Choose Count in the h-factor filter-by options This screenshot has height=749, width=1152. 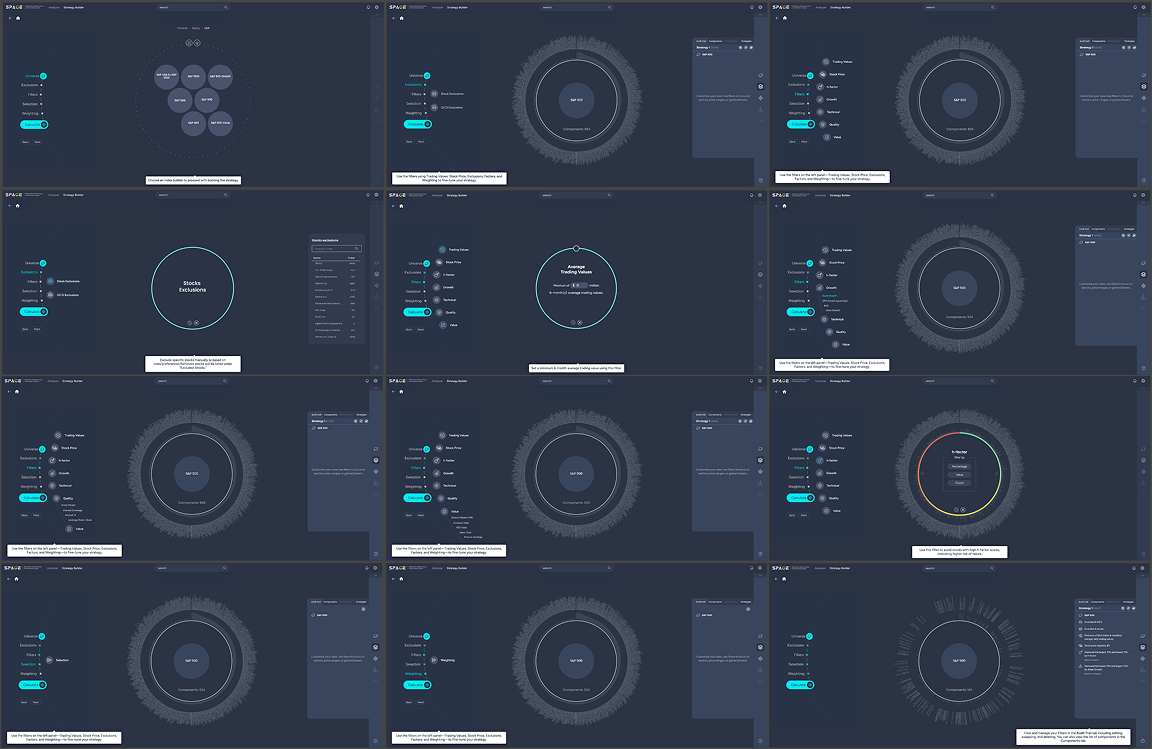click(x=960, y=482)
